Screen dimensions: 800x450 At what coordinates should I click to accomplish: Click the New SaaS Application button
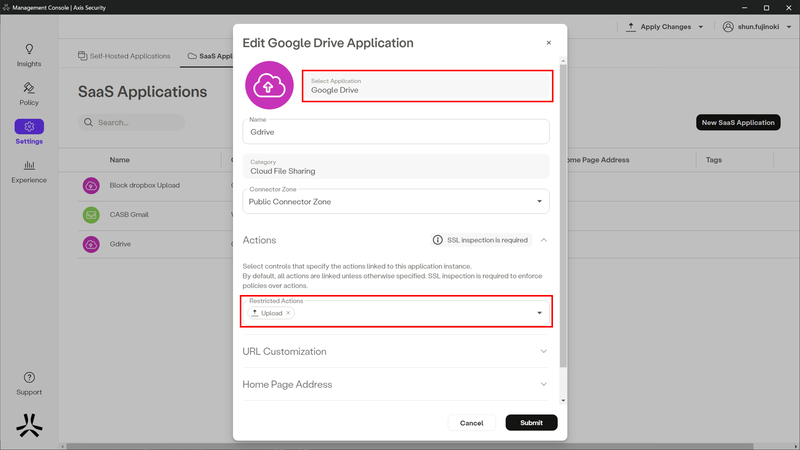738,122
